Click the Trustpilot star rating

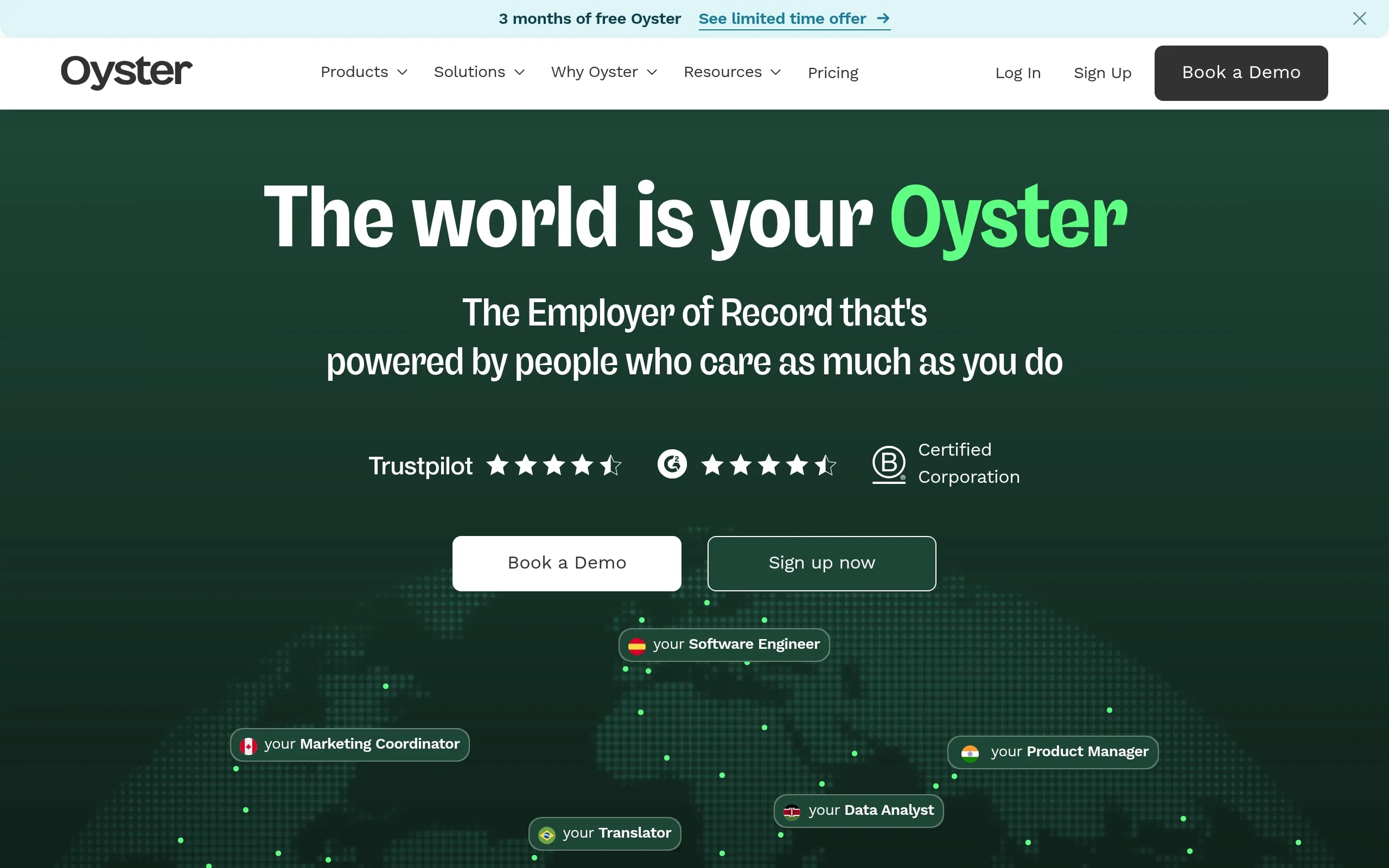click(554, 464)
